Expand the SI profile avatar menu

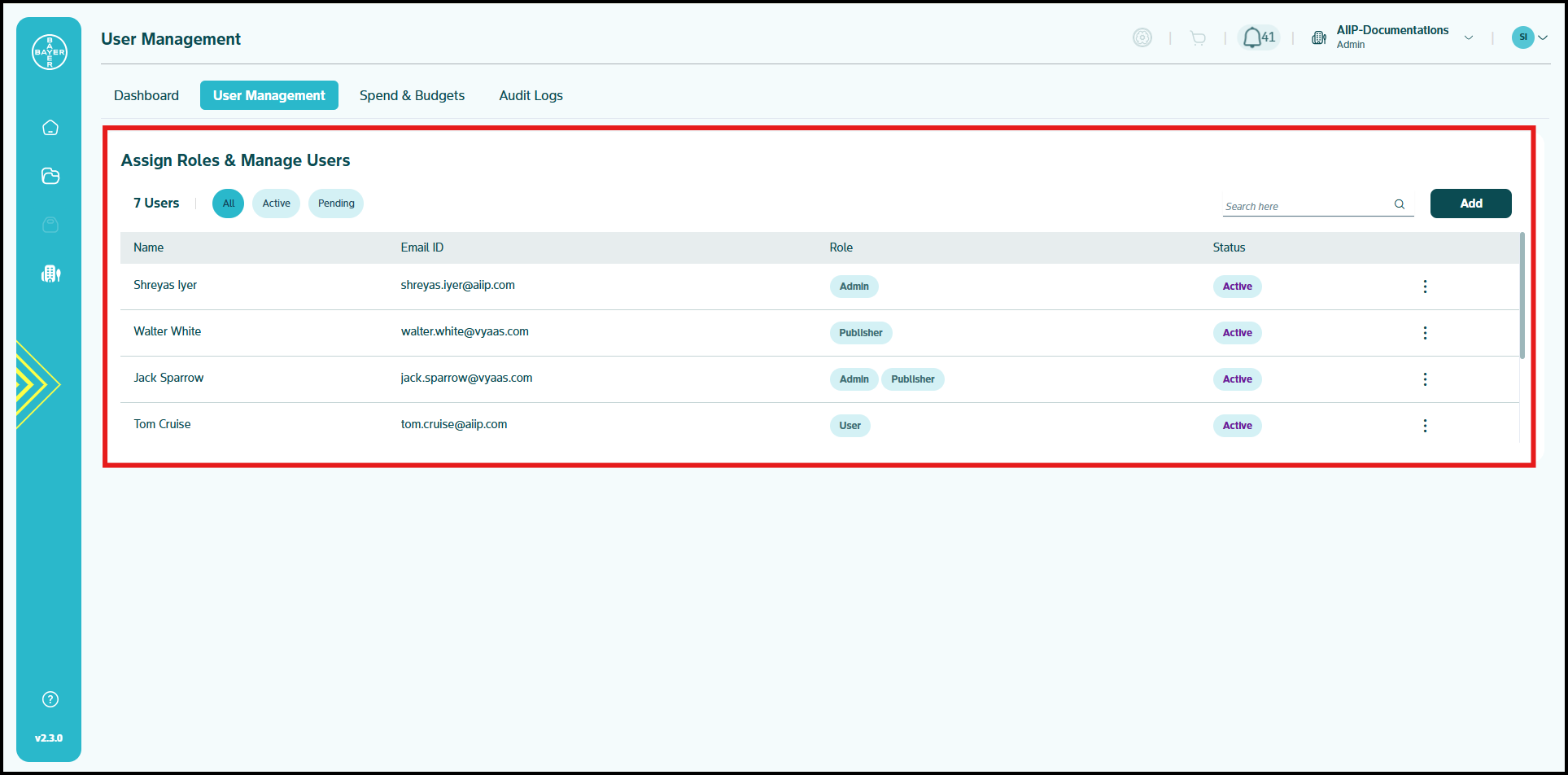click(x=1529, y=37)
